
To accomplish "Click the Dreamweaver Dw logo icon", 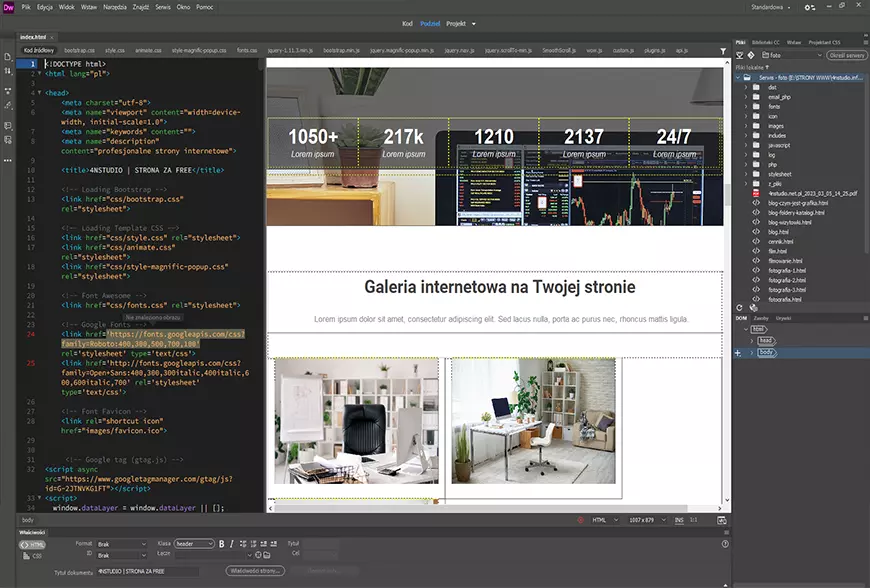I will pos(8,8).
